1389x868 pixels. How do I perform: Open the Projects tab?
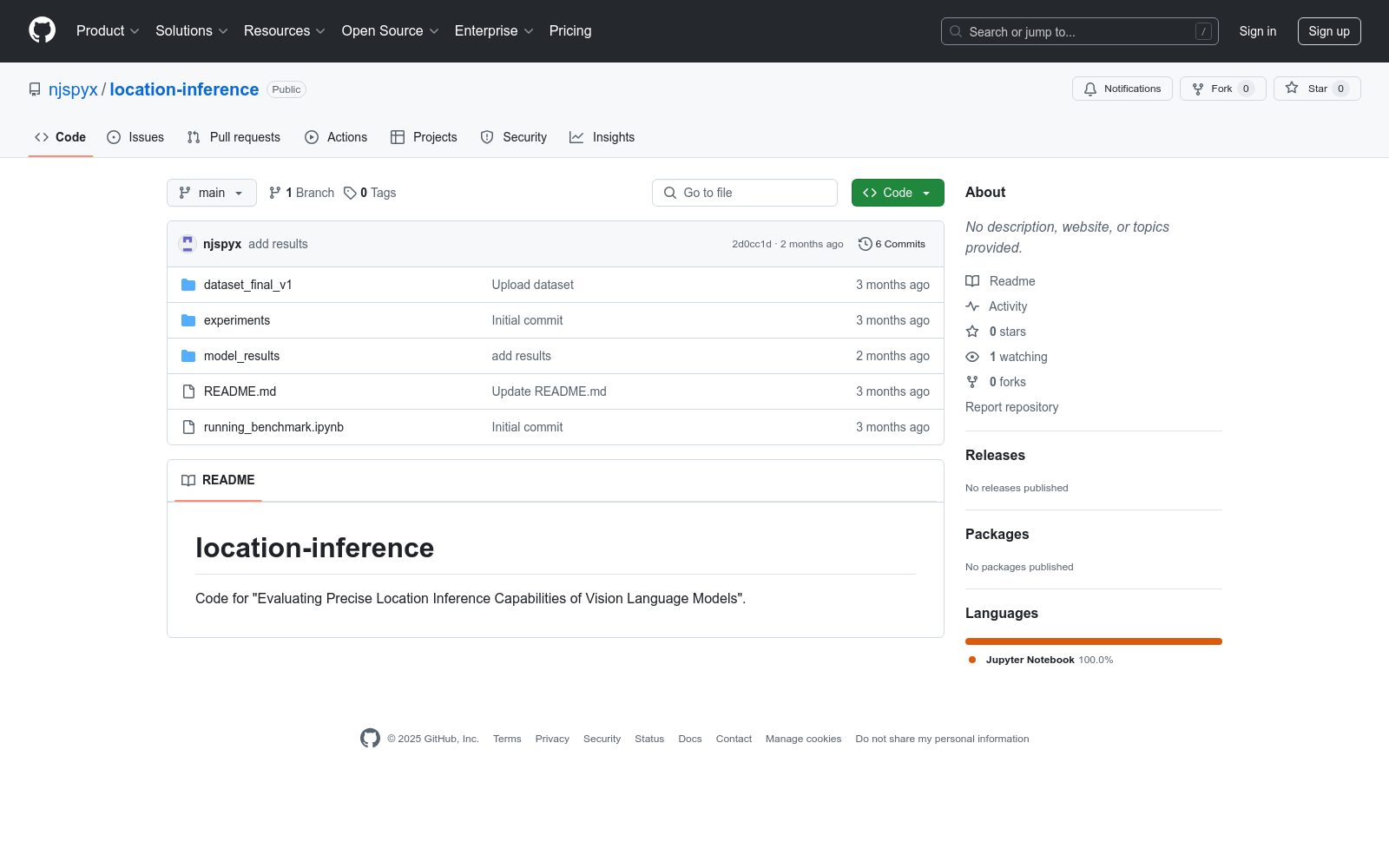point(424,137)
